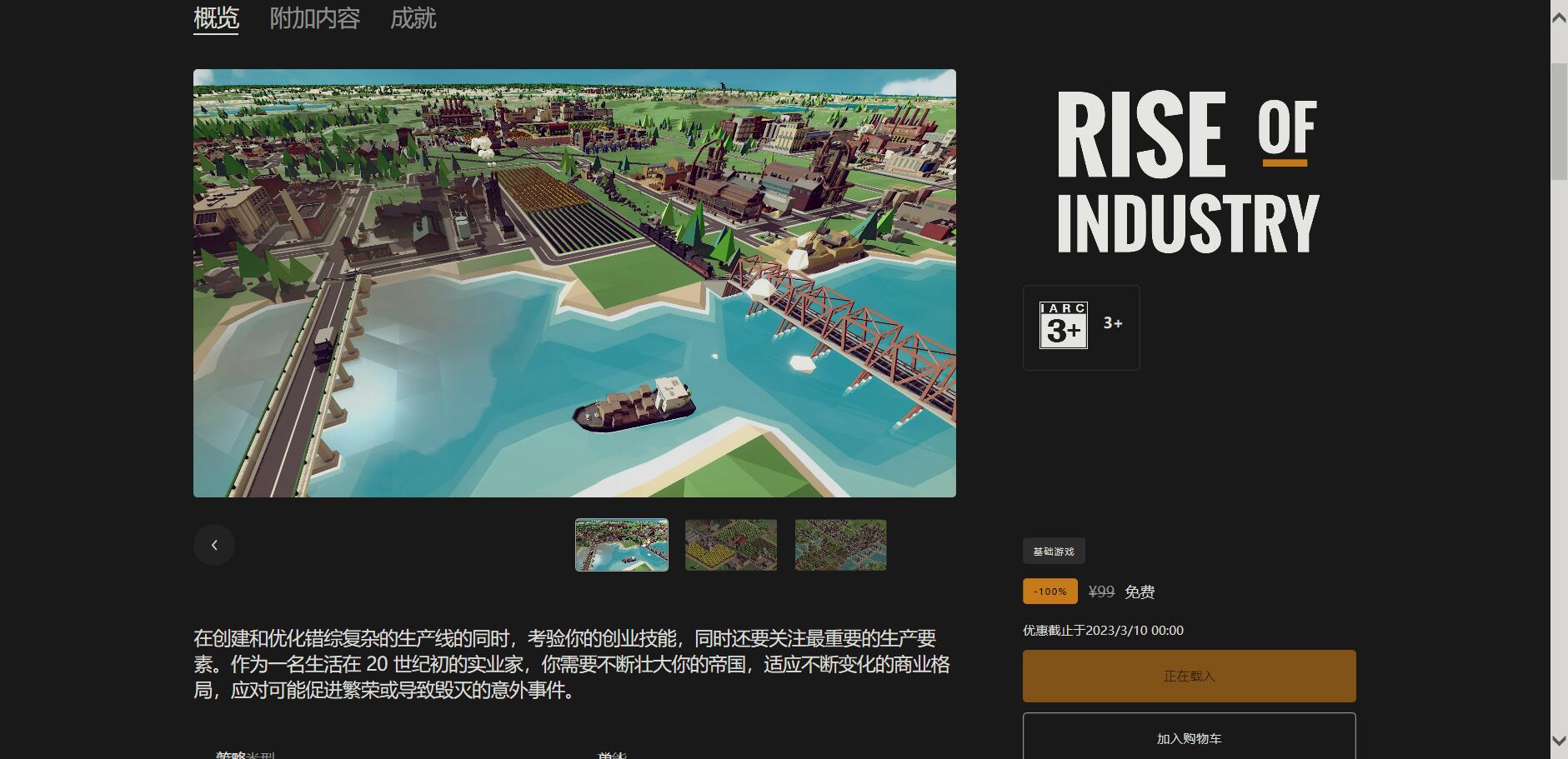This screenshot has width=1568, height=759.
Task: Select the yellow farmland screenshot thumbnail
Action: tap(731, 545)
